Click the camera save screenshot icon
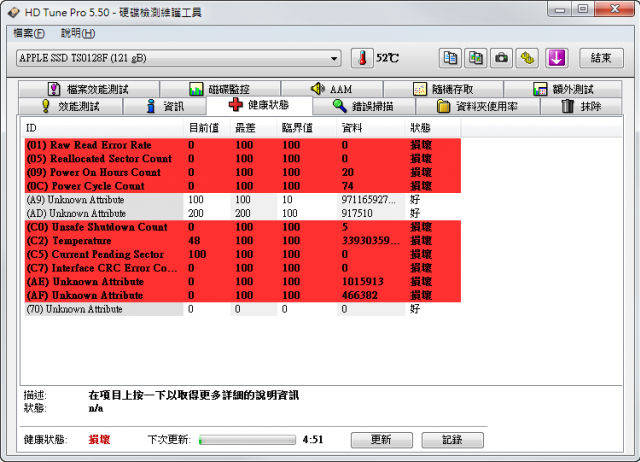This screenshot has width=640, height=462. coord(502,58)
